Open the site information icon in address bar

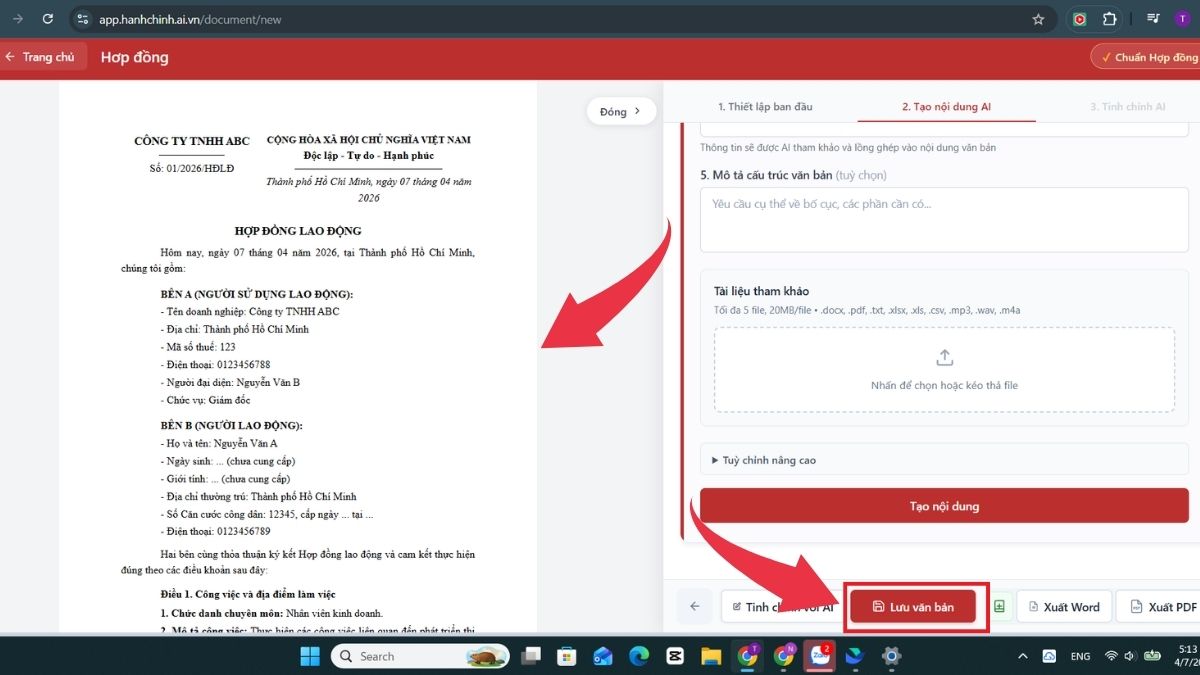(83, 19)
